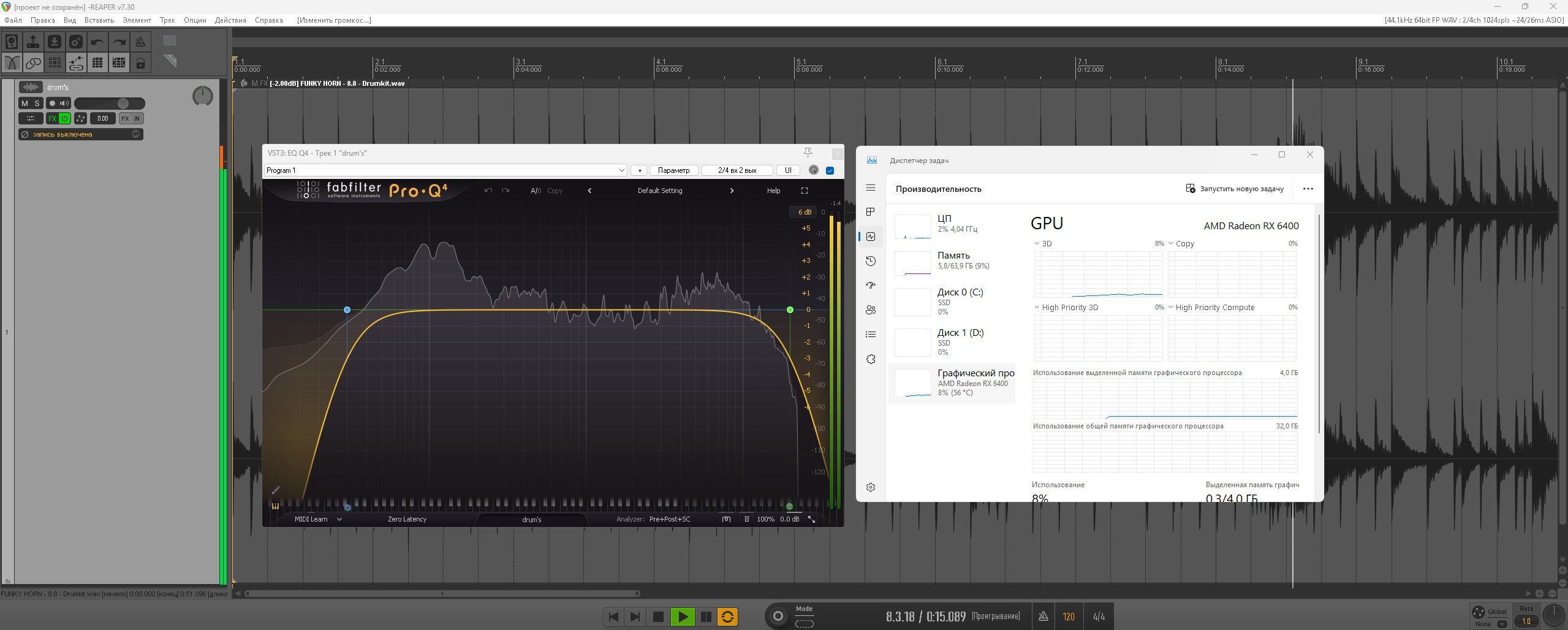This screenshot has height=630, width=1568.
Task: Select ЦП in Task Manager performance list
Action: click(952, 225)
